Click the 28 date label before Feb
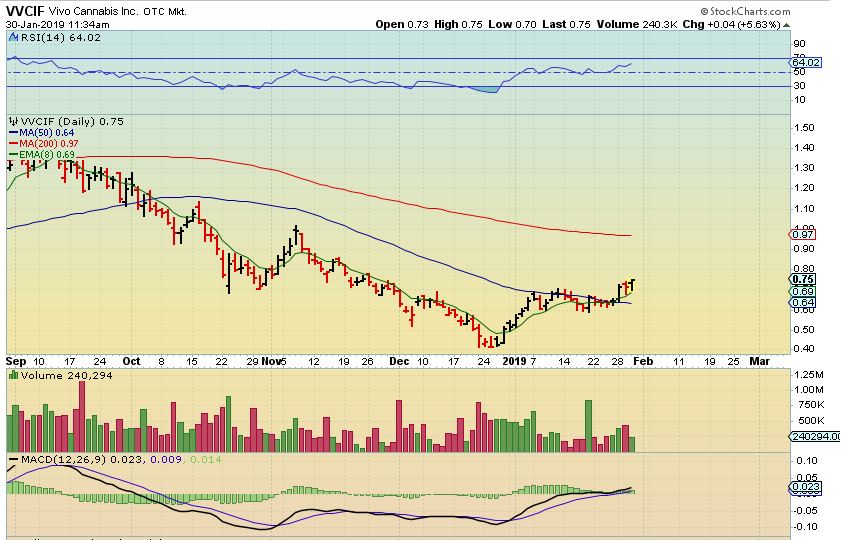 (x=617, y=362)
